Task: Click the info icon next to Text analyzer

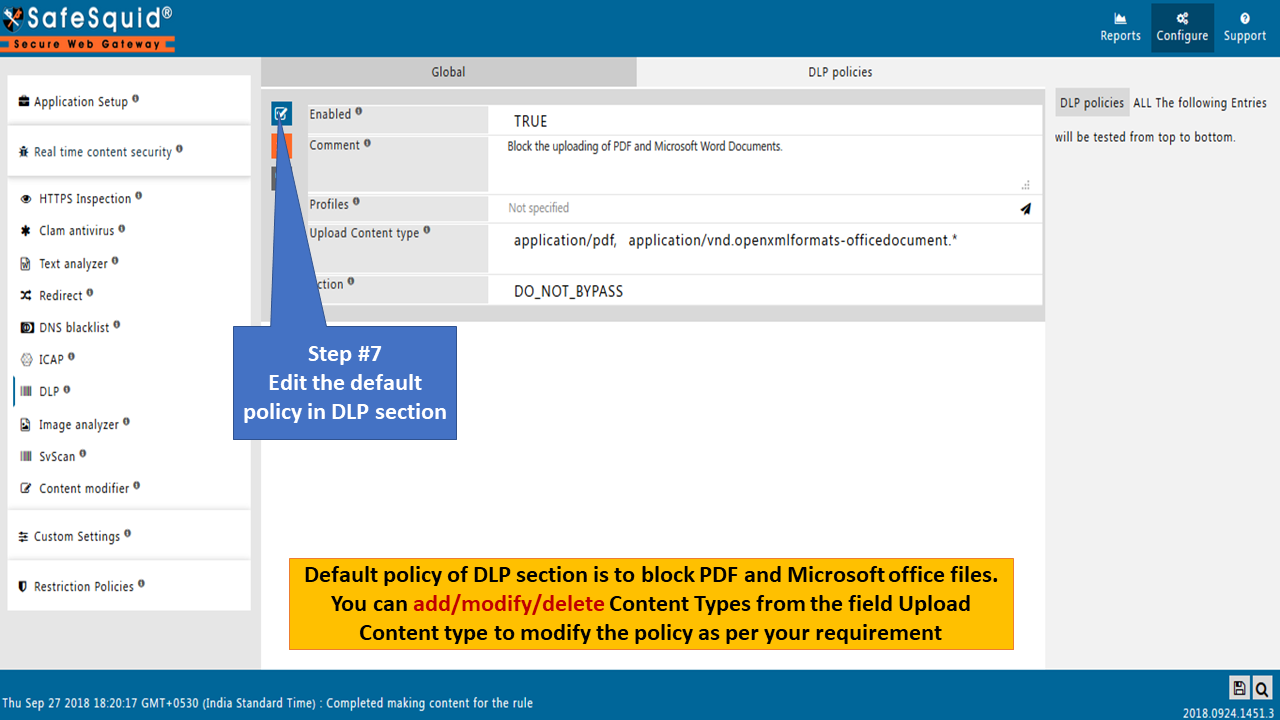Action: (115, 261)
